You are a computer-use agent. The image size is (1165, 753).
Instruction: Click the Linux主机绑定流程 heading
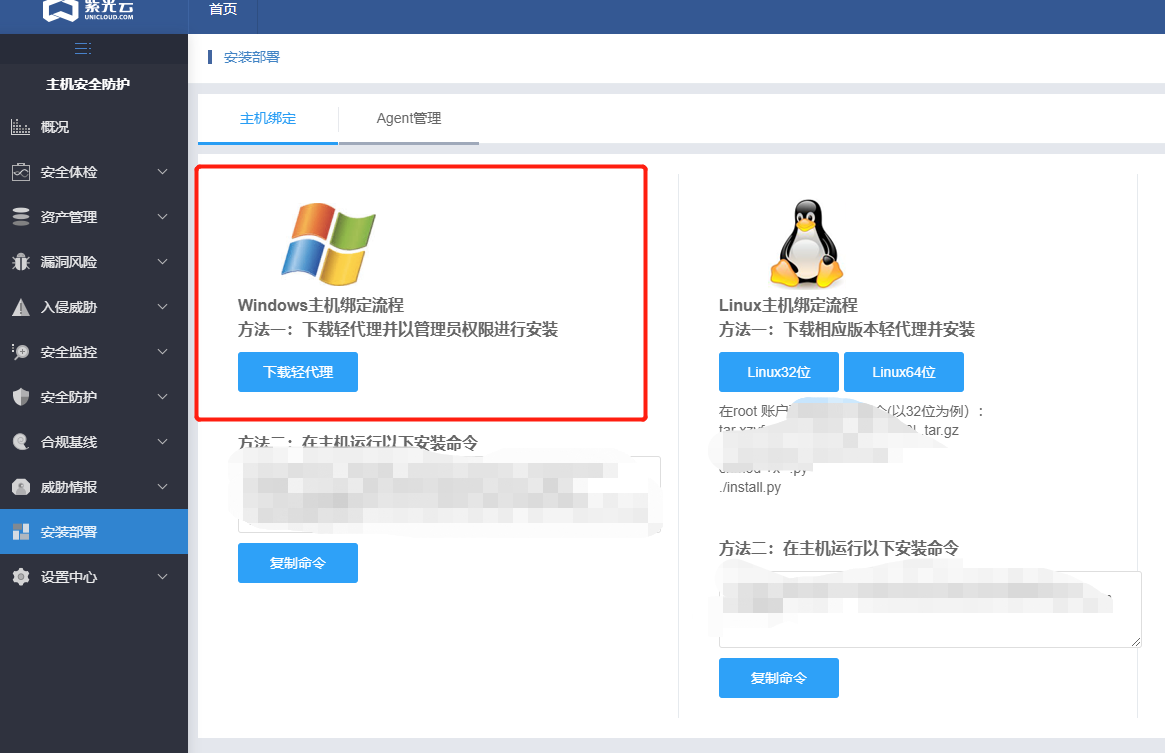click(x=788, y=306)
